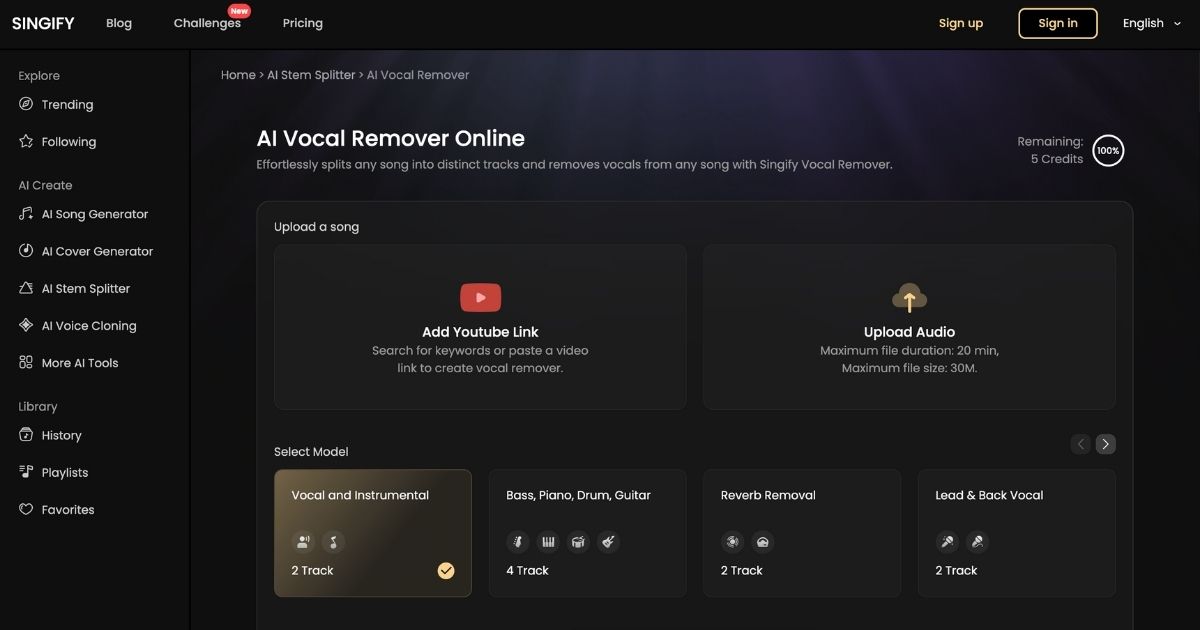The width and height of the screenshot is (1200, 630).
Task: Click the Sign in button
Action: [1058, 23]
